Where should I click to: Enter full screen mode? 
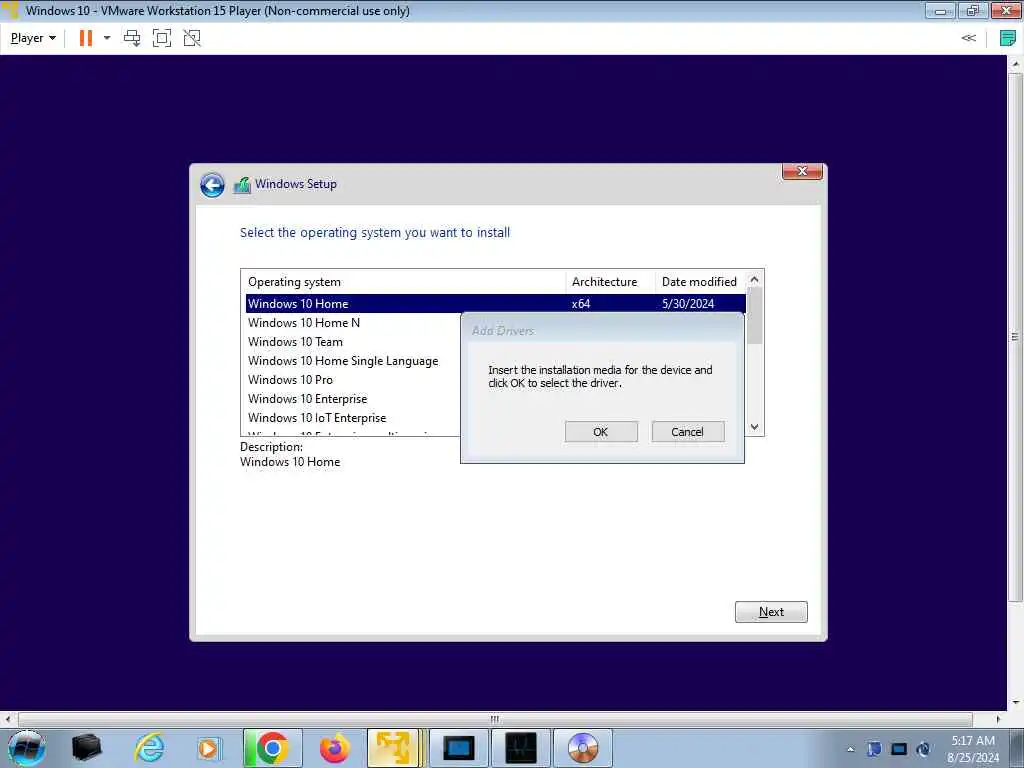pyautogui.click(x=162, y=38)
